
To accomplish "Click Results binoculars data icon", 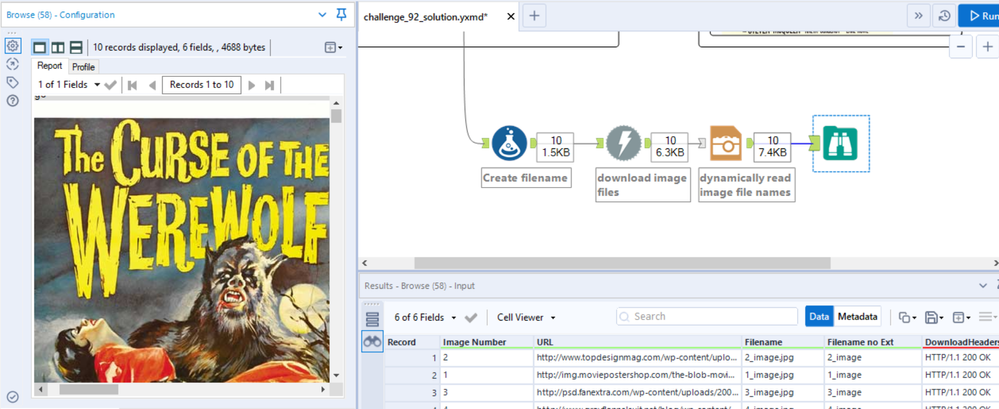I will [373, 341].
